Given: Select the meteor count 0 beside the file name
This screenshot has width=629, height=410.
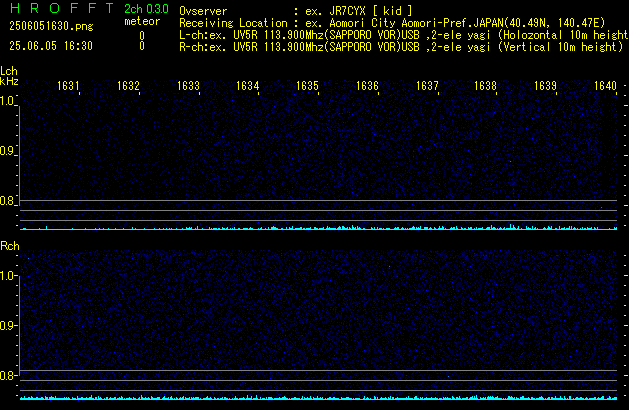Looking at the screenshot, I should tap(142, 36).
